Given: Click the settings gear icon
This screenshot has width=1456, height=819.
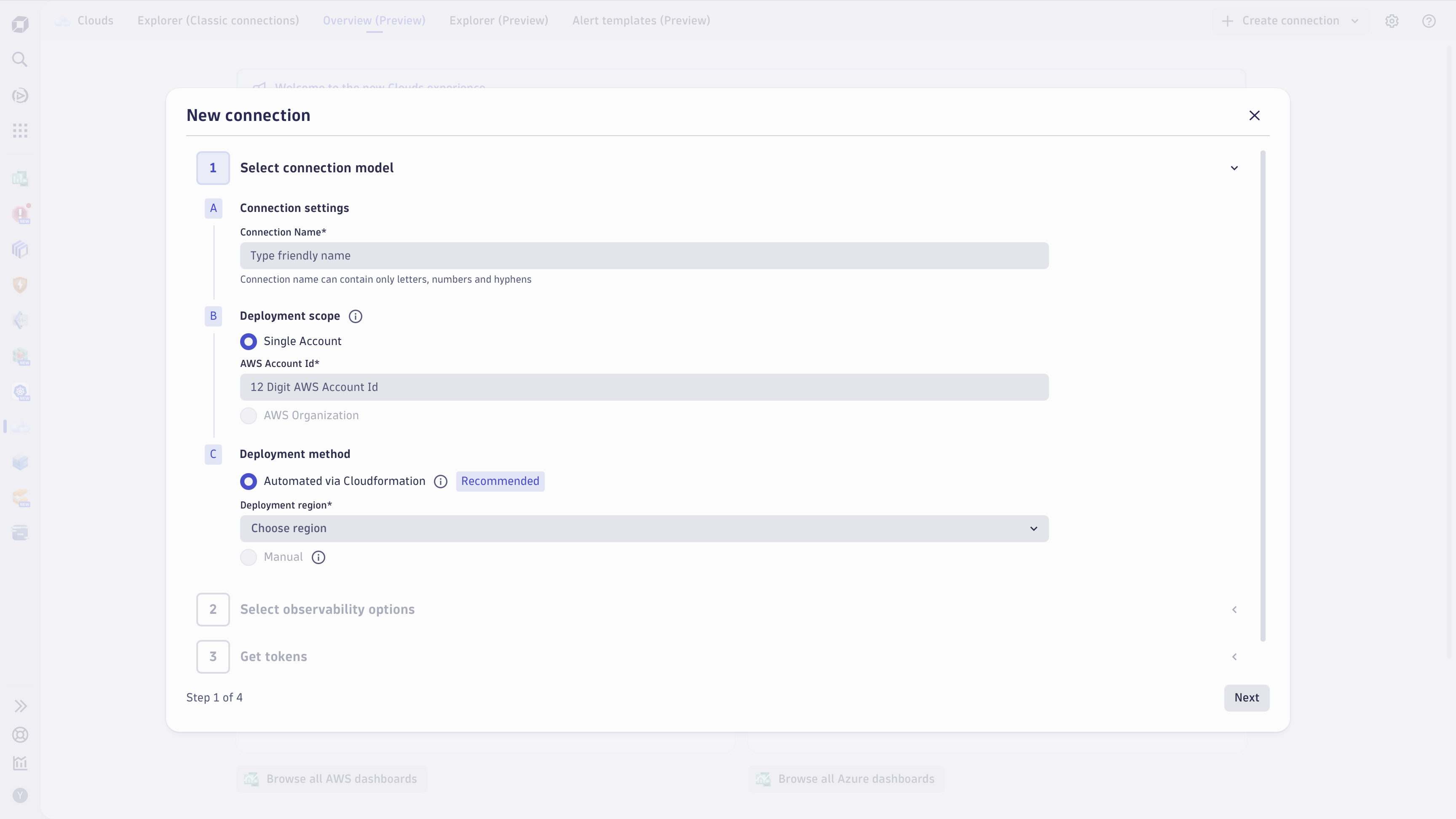Looking at the screenshot, I should tap(1392, 21).
